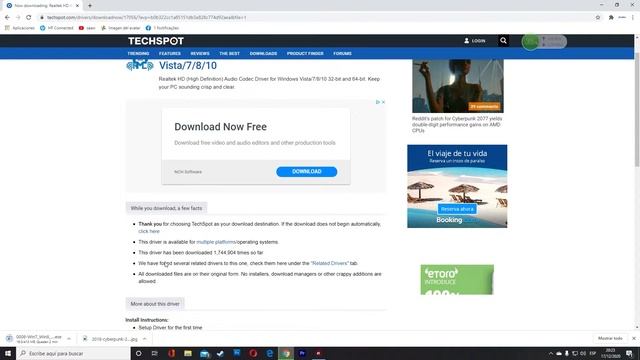Click the Reserva ahora Booking ad button
The image size is (640, 360).
click(x=457, y=209)
